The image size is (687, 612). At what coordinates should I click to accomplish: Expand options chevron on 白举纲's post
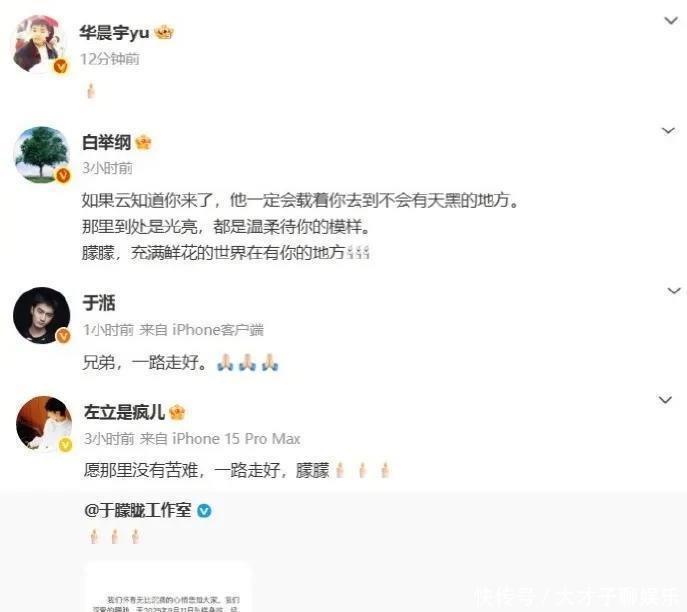coord(668,131)
